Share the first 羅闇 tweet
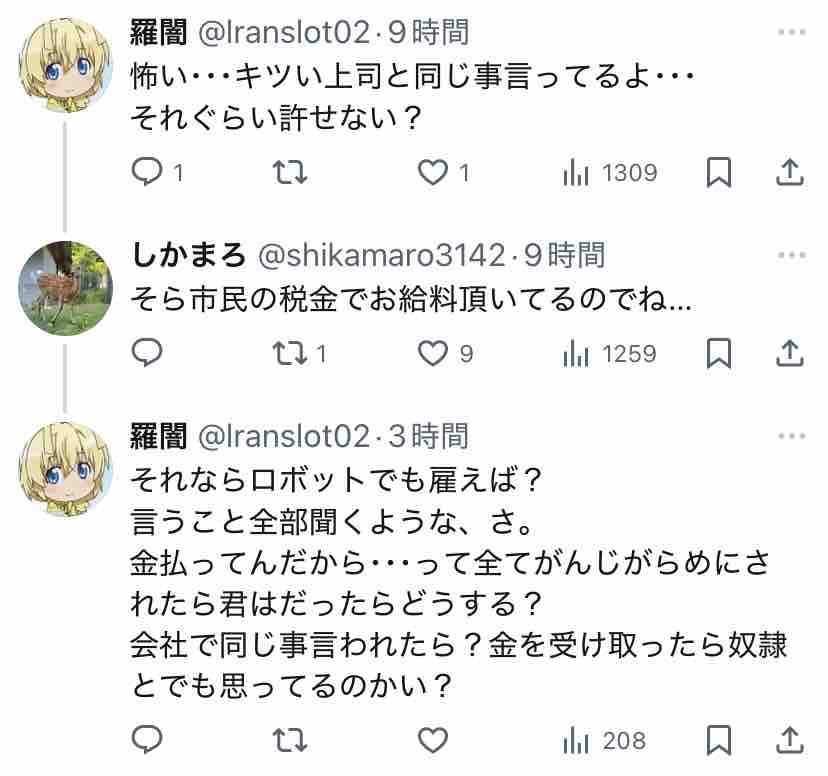 (x=790, y=173)
